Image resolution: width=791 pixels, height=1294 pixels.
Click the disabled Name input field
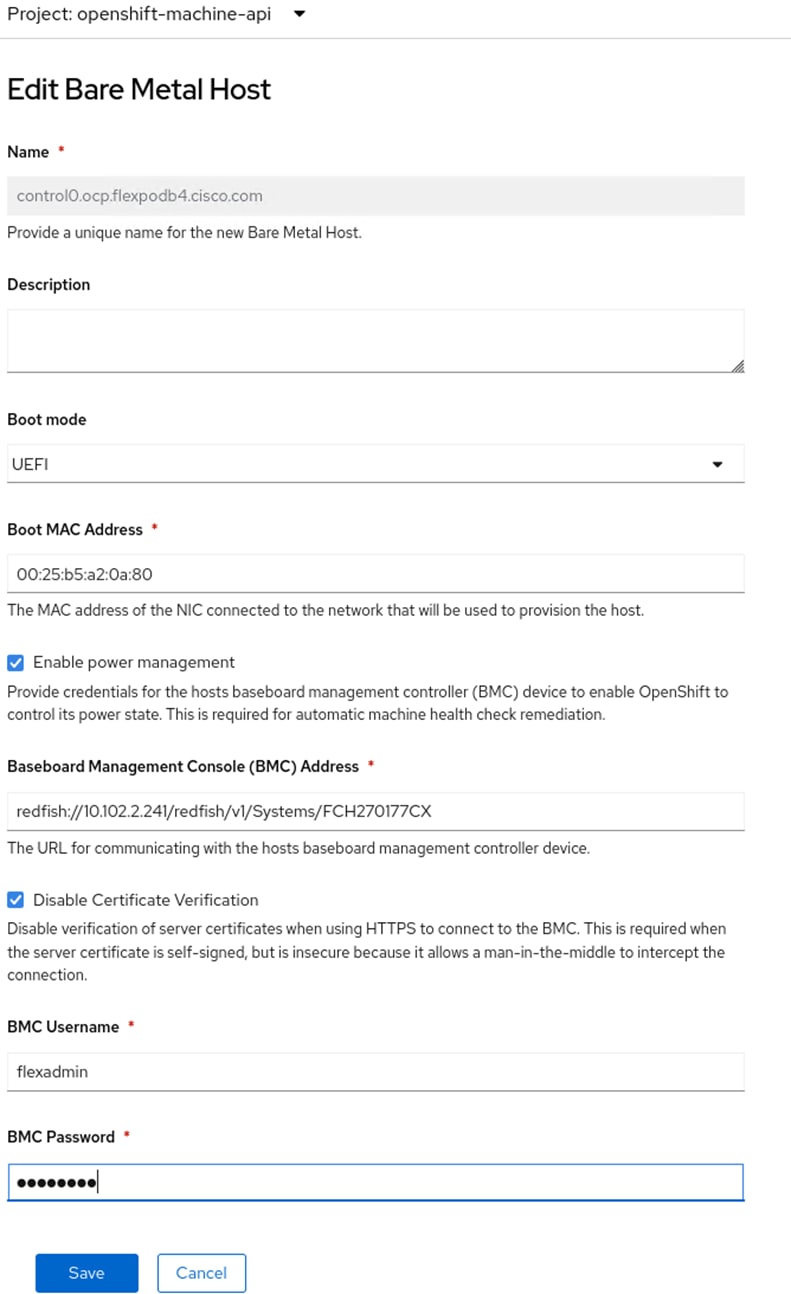point(376,196)
